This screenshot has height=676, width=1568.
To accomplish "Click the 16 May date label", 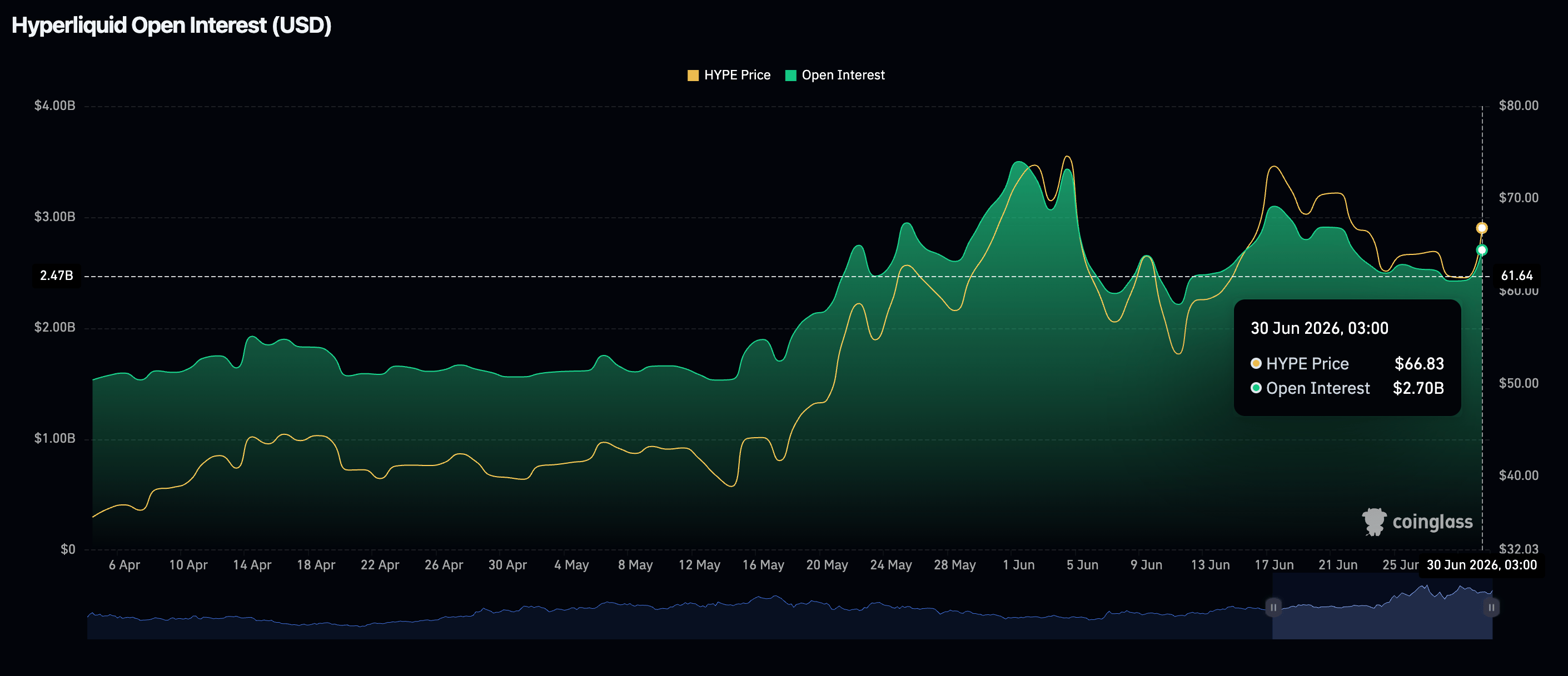I will click(x=763, y=565).
